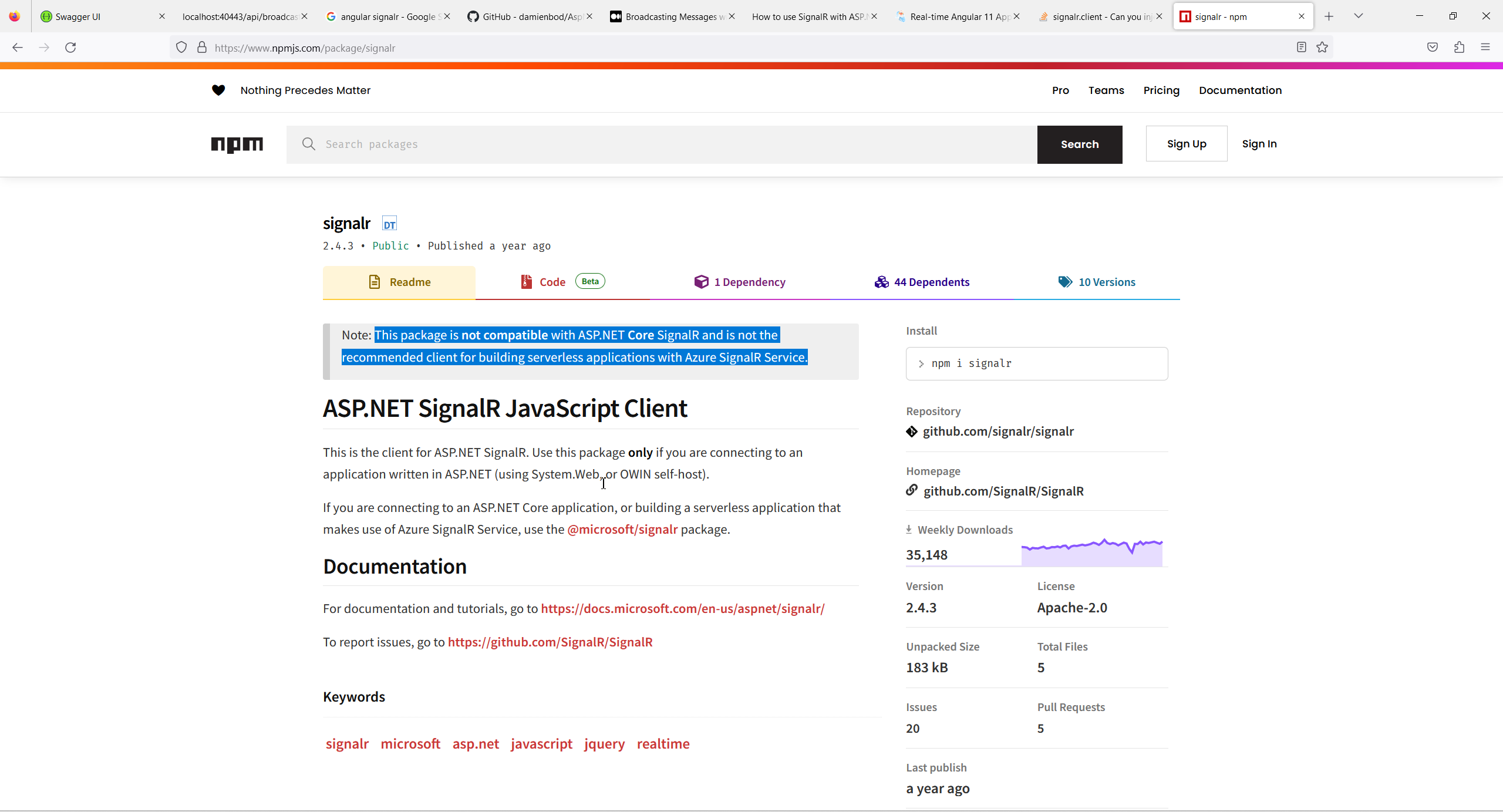Open the Firefox extensions puzzle icon

click(1460, 48)
